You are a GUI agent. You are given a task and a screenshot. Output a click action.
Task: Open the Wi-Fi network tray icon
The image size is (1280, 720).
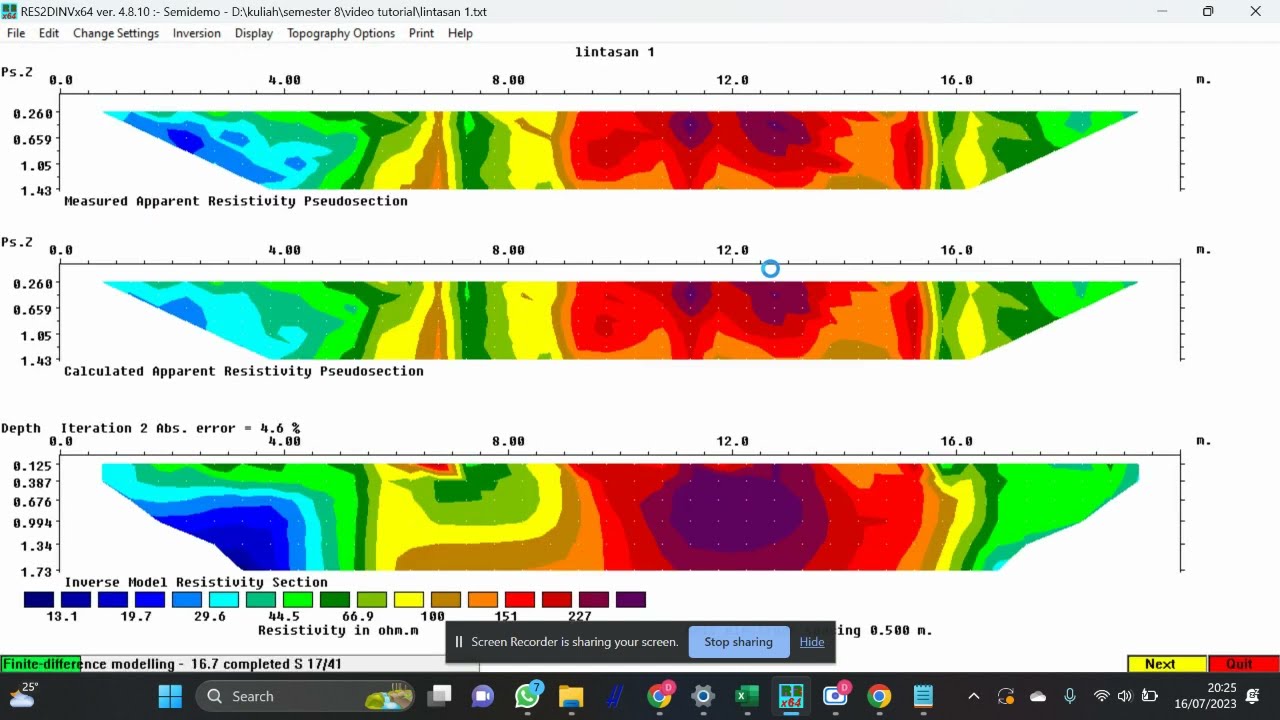pos(1102,696)
